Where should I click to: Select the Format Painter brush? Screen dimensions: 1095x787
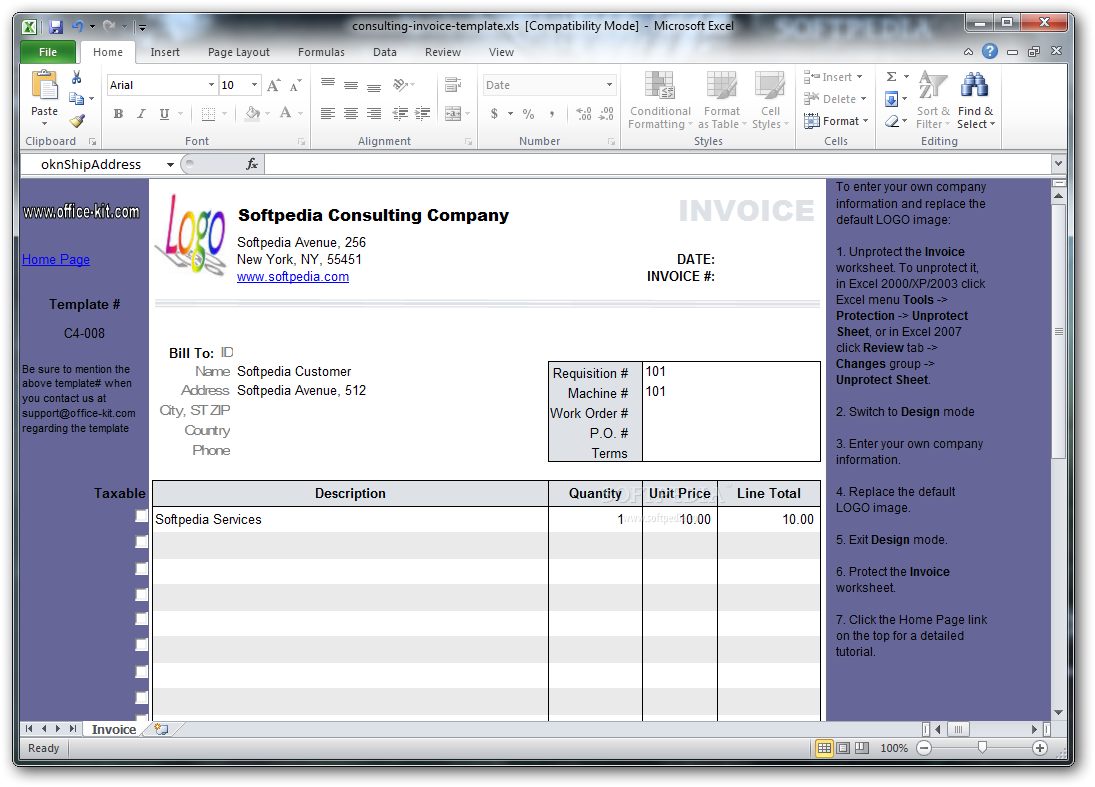77,121
